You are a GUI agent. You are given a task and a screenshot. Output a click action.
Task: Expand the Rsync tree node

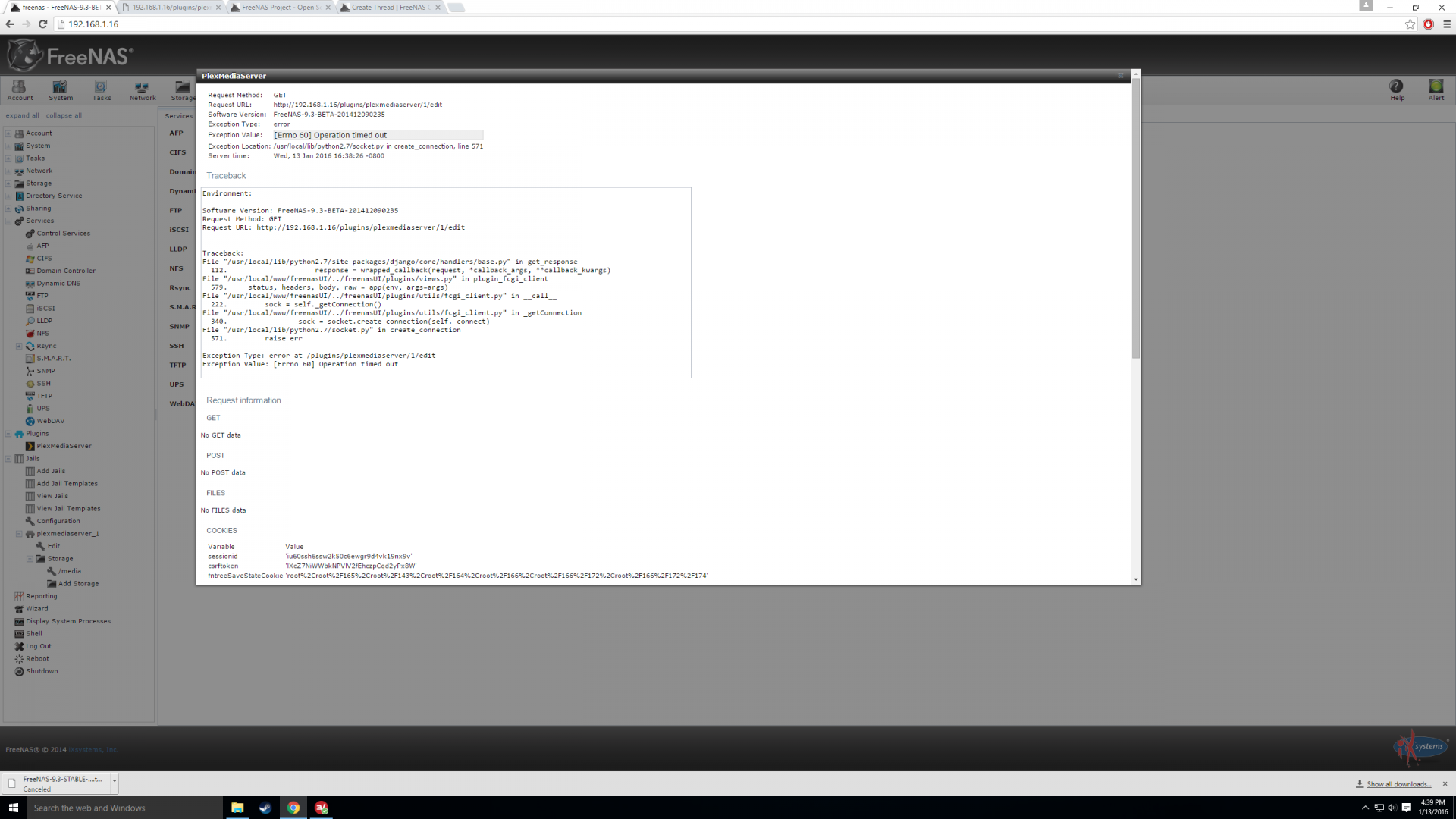pos(19,346)
